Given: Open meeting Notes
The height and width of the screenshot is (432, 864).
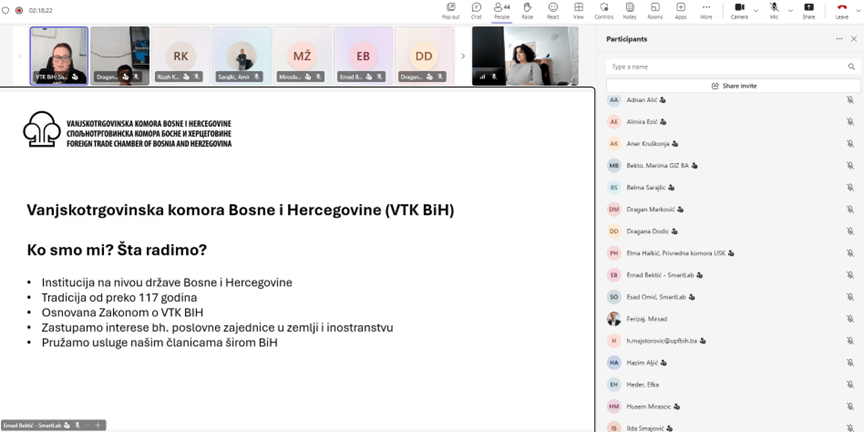Looking at the screenshot, I should (629, 10).
